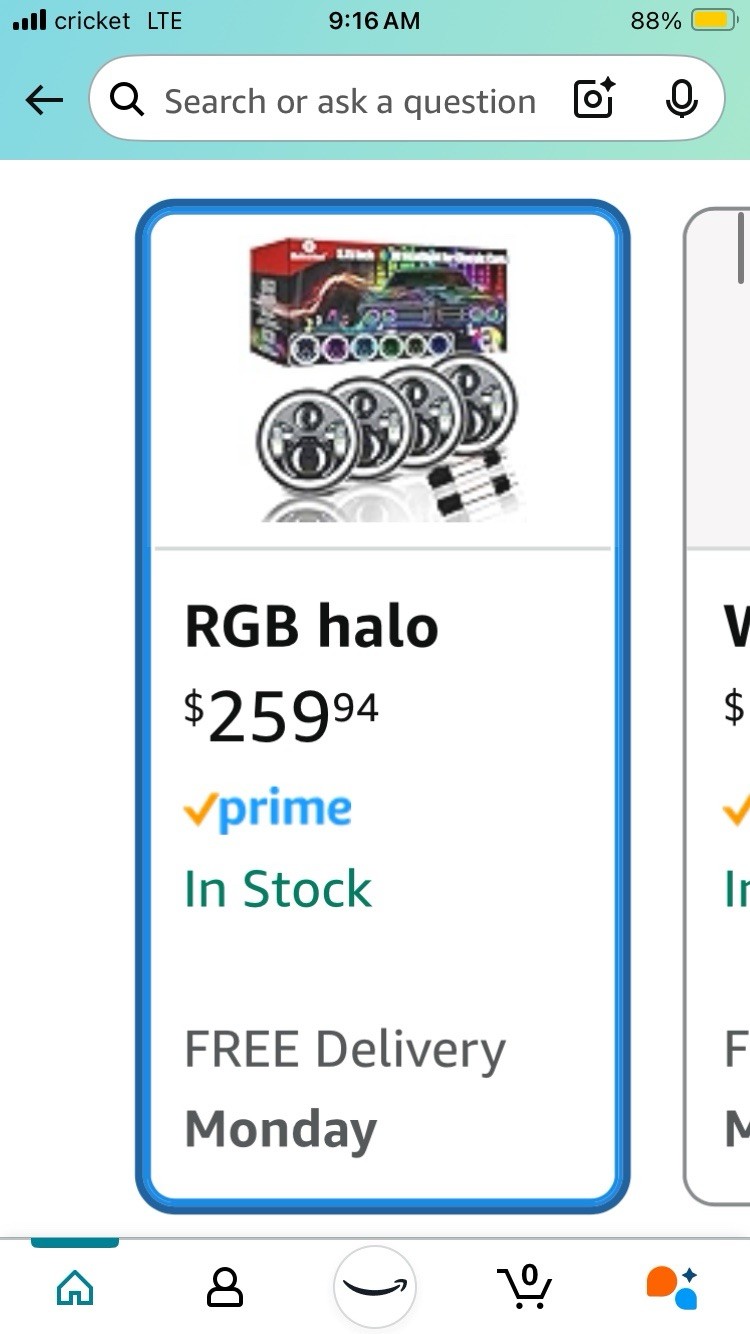Tap the FREE Delivery Monday text
This screenshot has width=750, height=1334.
pyautogui.click(x=344, y=1090)
